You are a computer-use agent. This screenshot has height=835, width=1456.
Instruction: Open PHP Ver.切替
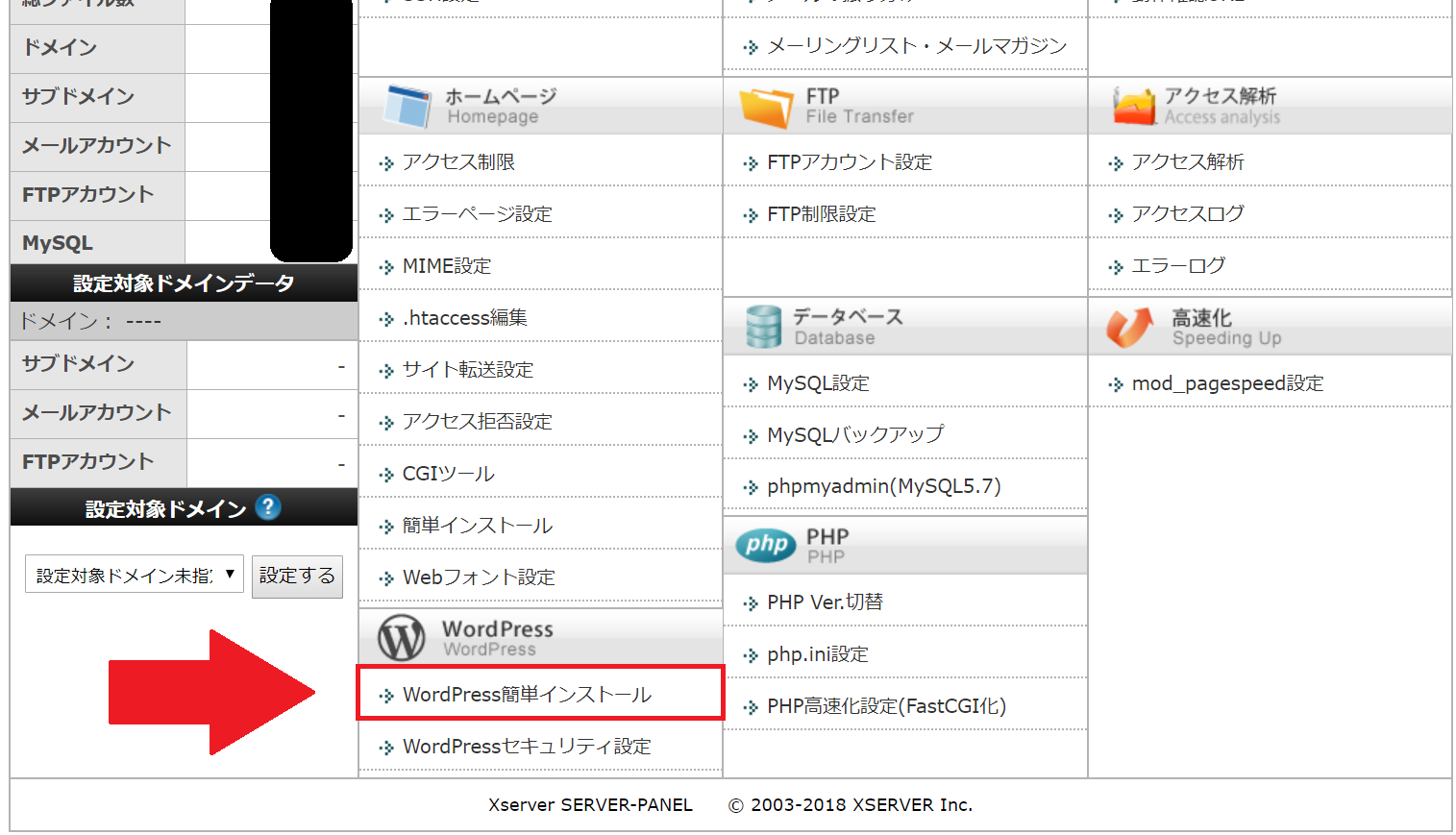[825, 602]
